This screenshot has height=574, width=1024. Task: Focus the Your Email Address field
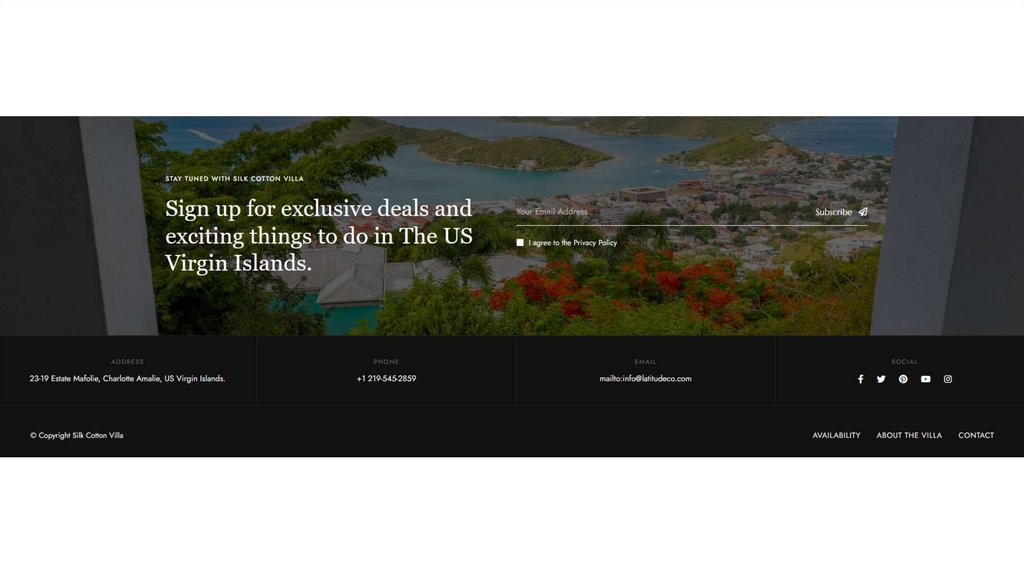[x=661, y=212]
